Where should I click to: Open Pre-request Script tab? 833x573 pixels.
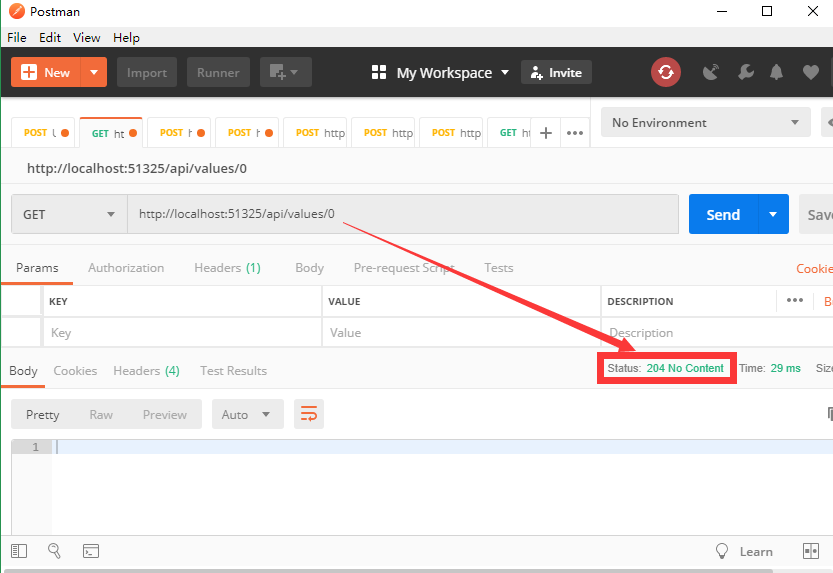404,268
